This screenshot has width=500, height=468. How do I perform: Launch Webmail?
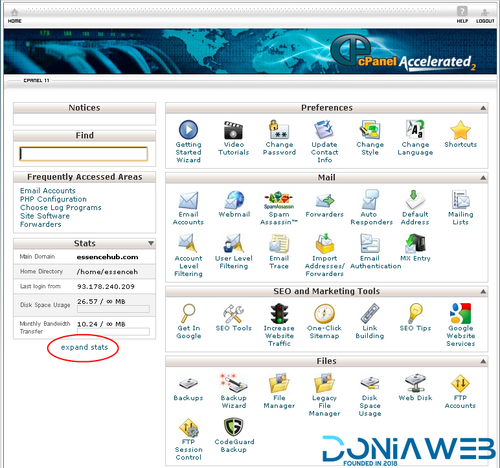tap(234, 204)
